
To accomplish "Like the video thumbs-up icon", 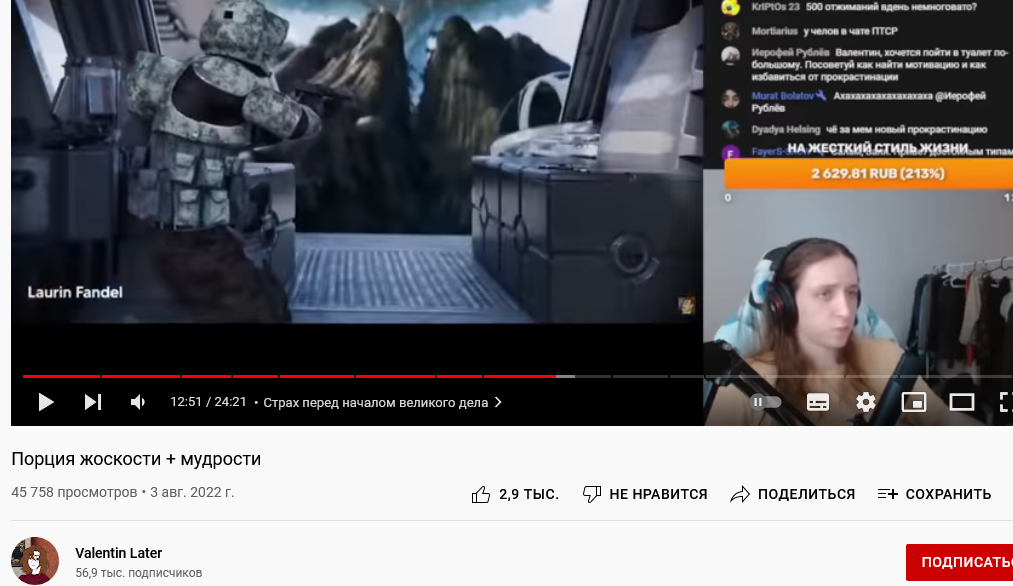I will click(x=481, y=494).
